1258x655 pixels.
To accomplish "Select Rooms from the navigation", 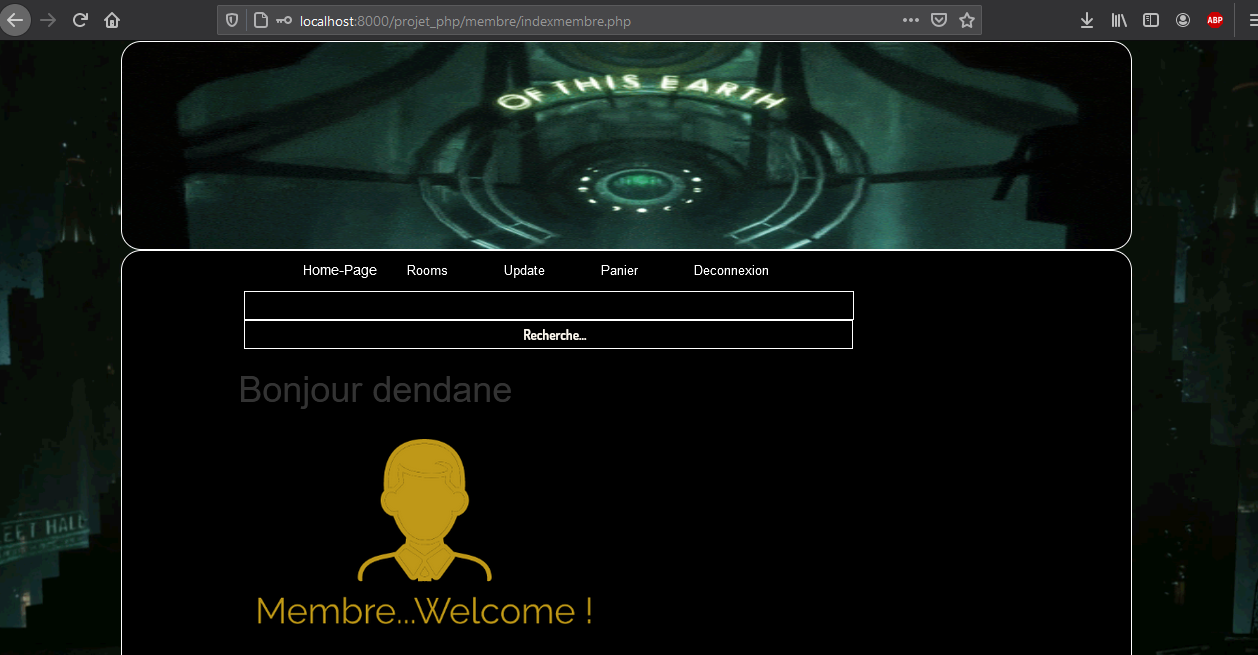I will click(426, 270).
